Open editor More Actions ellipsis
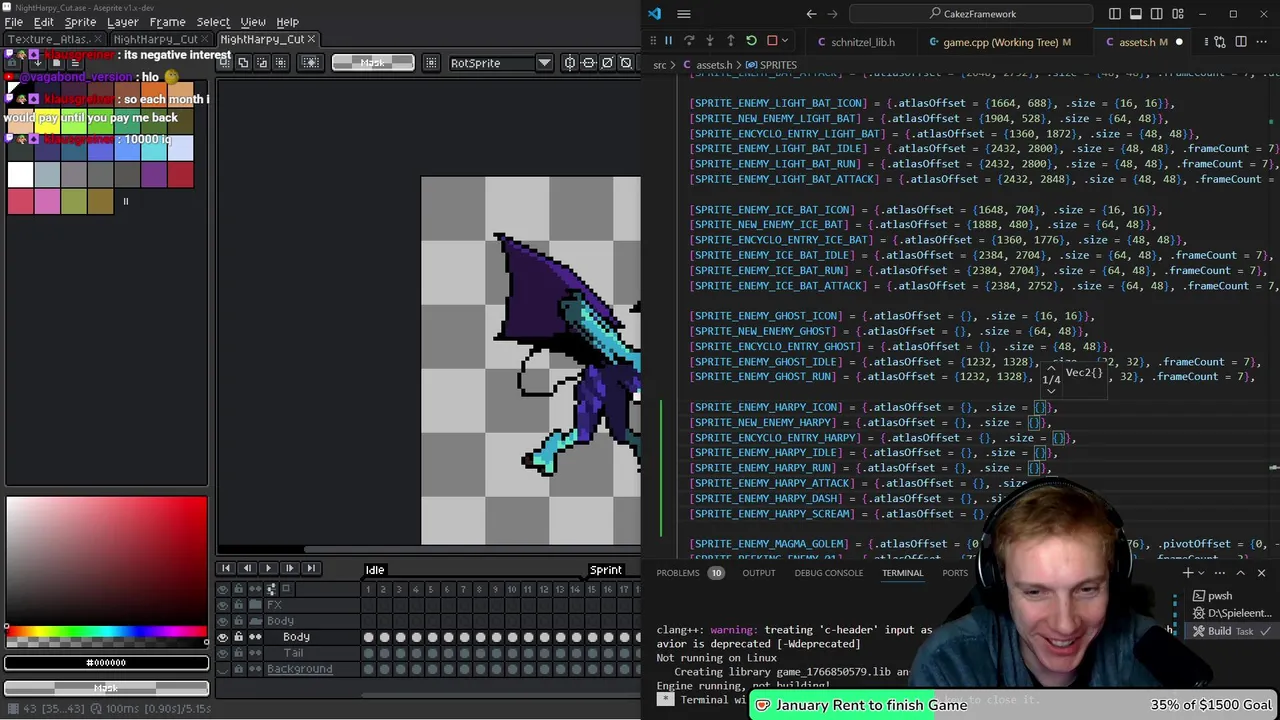 (x=1262, y=42)
